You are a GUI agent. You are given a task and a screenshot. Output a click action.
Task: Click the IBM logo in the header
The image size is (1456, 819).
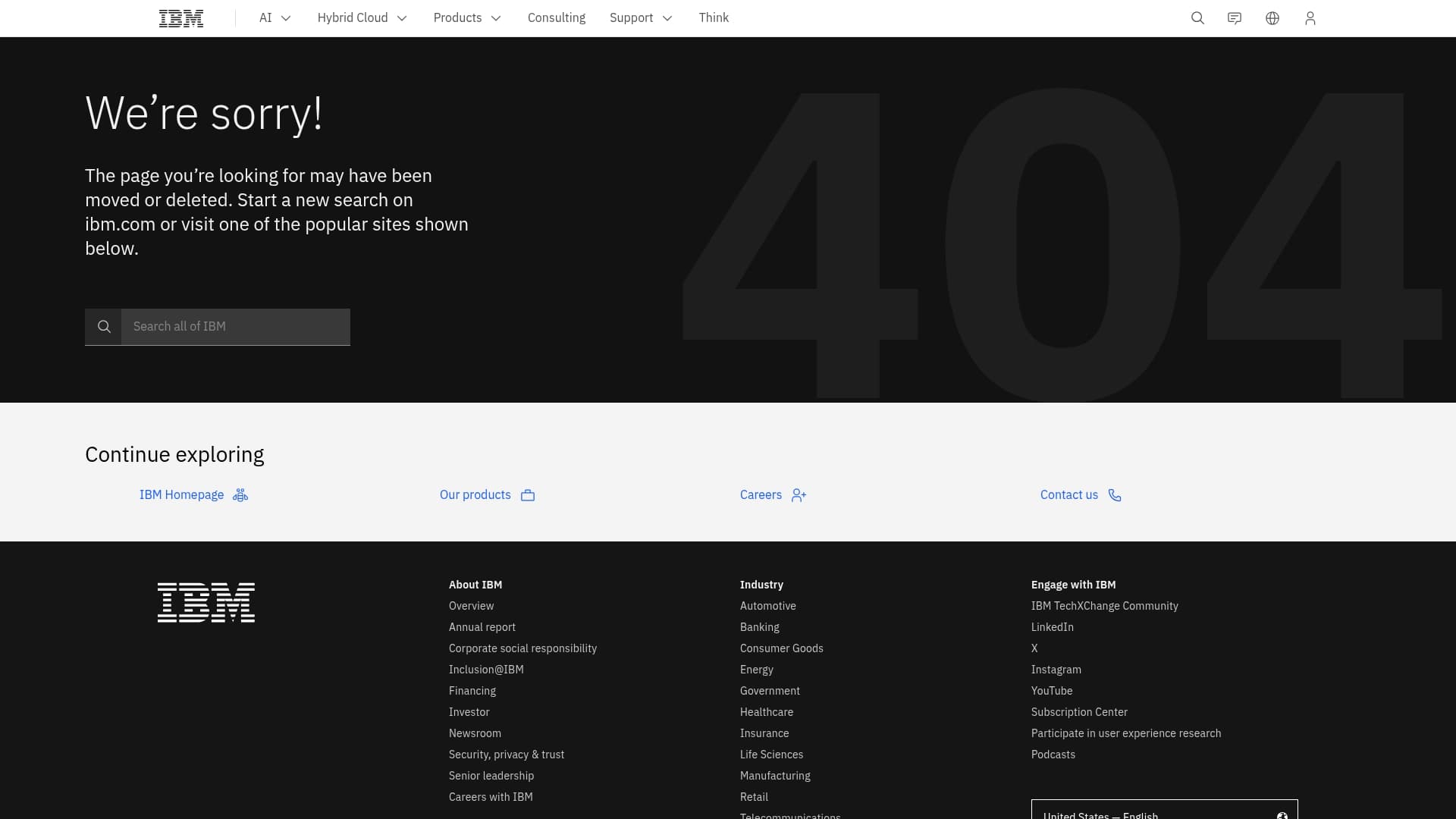click(181, 18)
